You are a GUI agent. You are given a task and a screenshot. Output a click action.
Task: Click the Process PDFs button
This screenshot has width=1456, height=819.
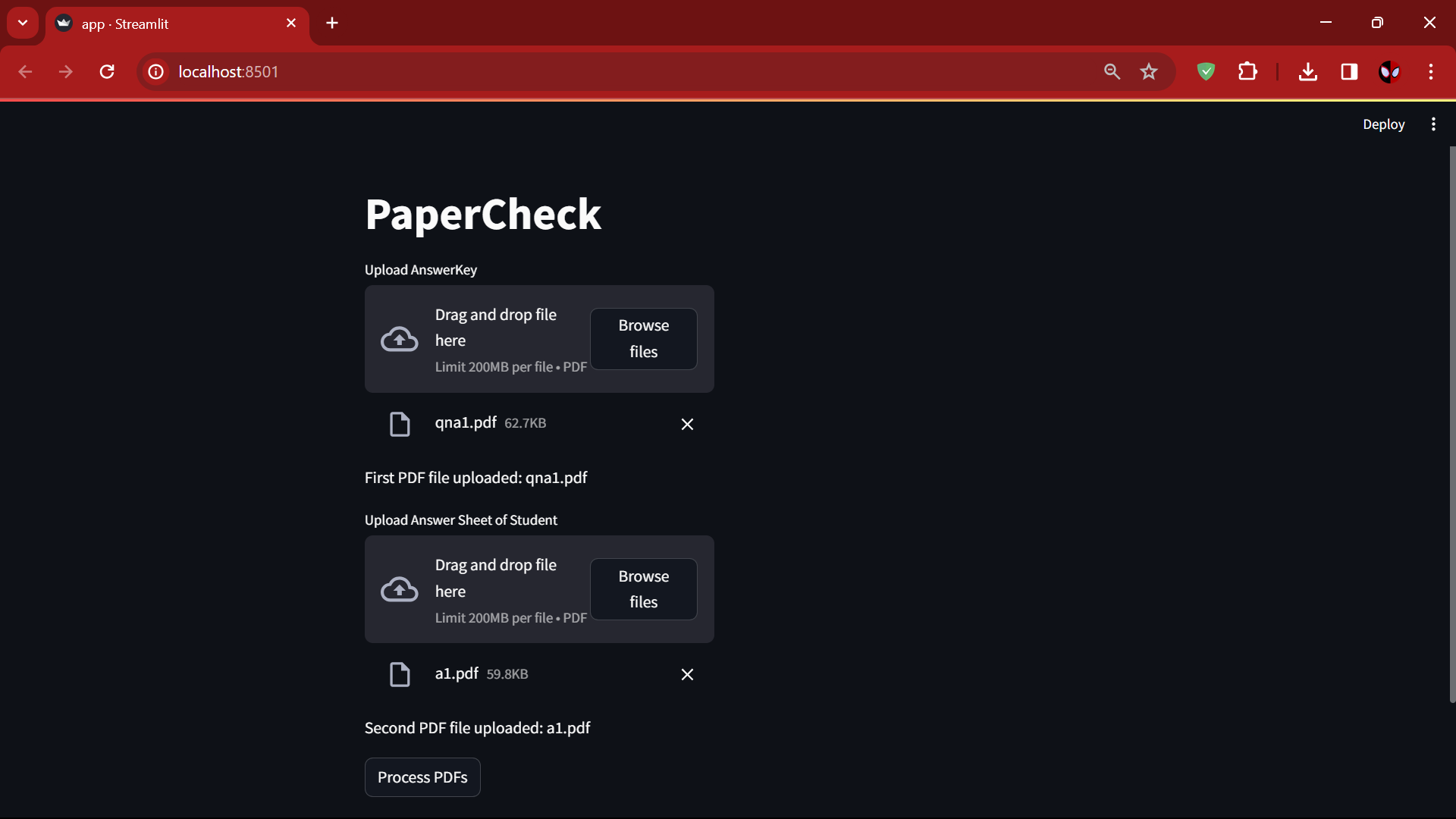(x=422, y=777)
